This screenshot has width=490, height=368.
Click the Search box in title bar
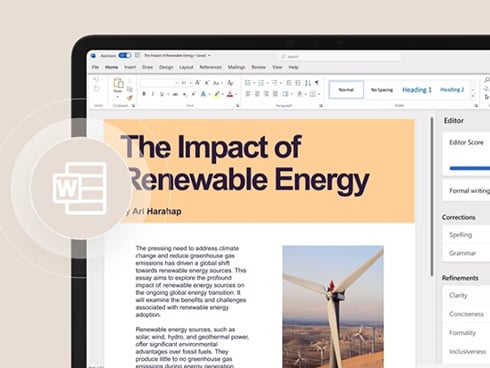coord(340,57)
